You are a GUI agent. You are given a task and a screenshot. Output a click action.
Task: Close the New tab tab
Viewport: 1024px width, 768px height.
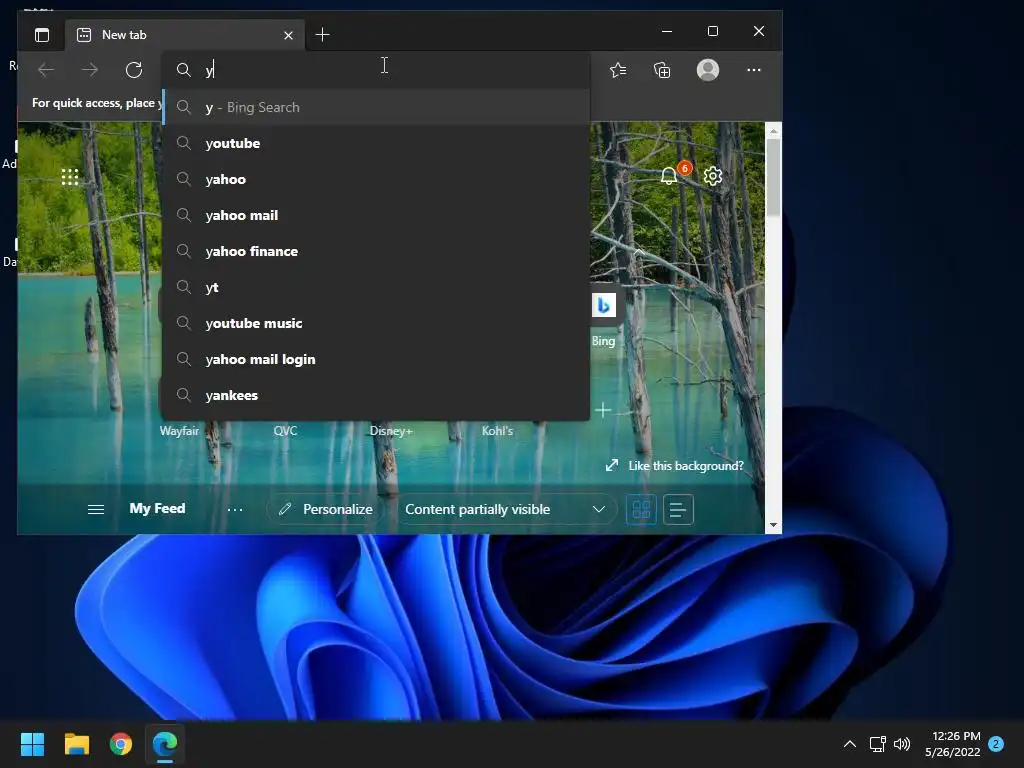[288, 35]
